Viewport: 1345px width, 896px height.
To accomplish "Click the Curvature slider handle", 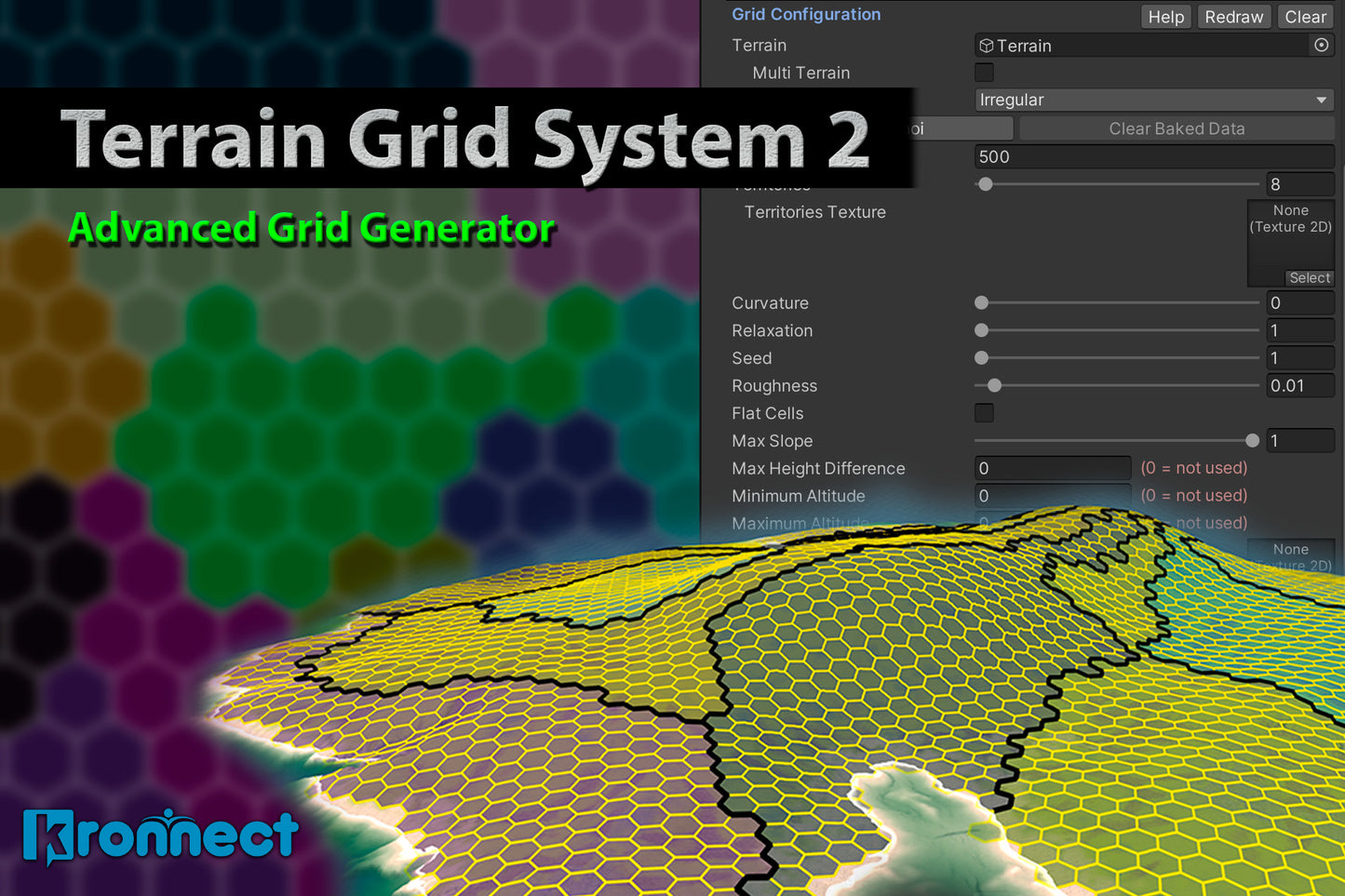I will [x=981, y=303].
